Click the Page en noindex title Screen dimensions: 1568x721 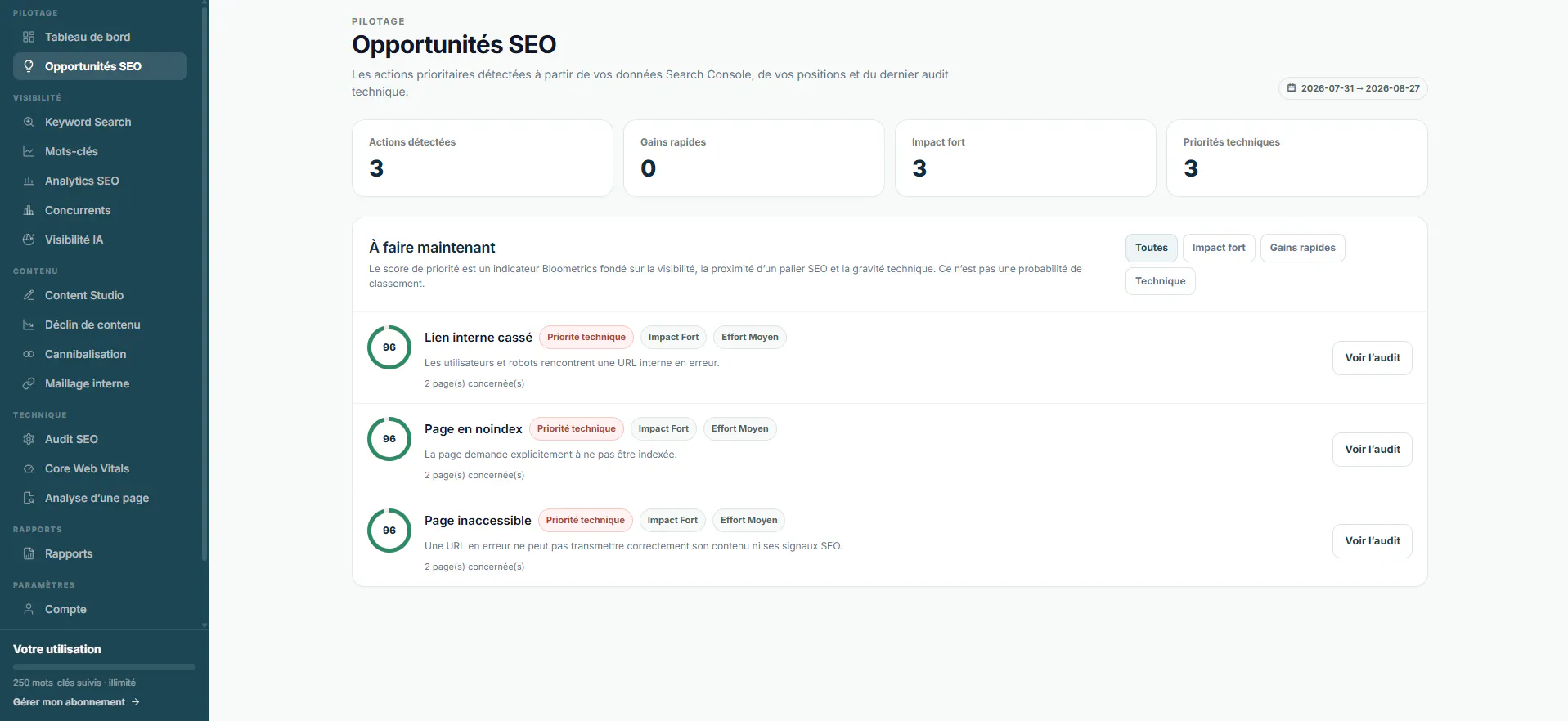click(474, 429)
